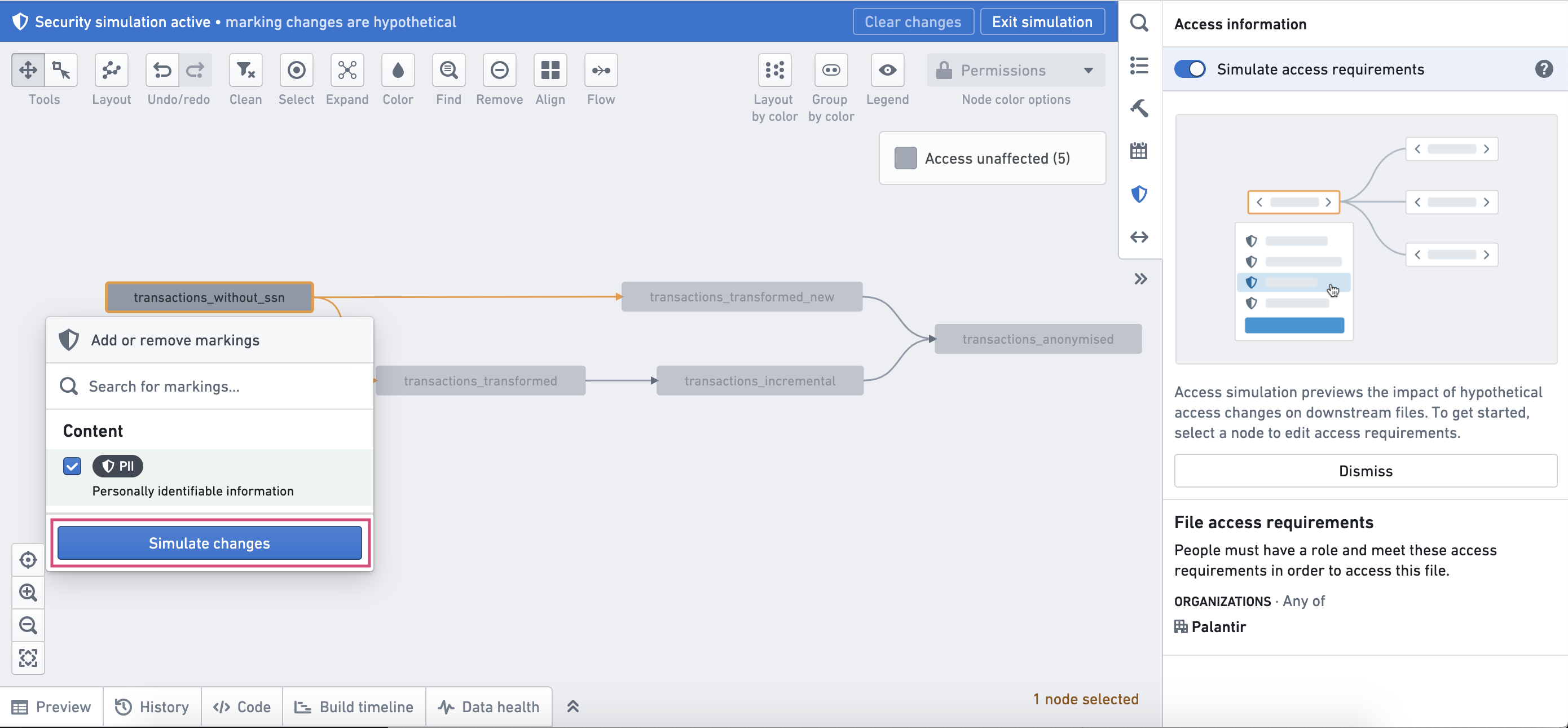Open the shield access panel

pos(1139,194)
